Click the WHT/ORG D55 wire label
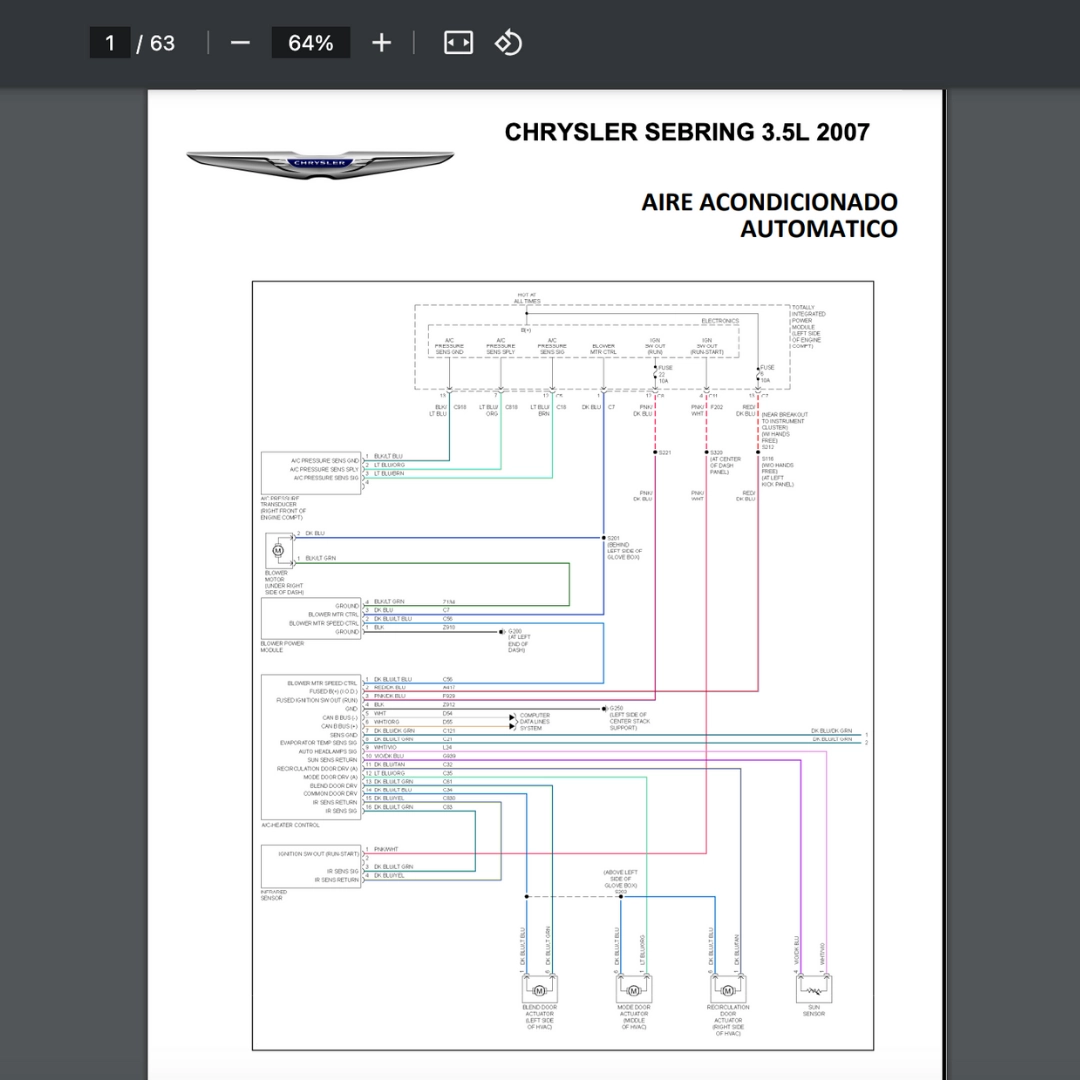The width and height of the screenshot is (1080, 1080). pos(413,722)
